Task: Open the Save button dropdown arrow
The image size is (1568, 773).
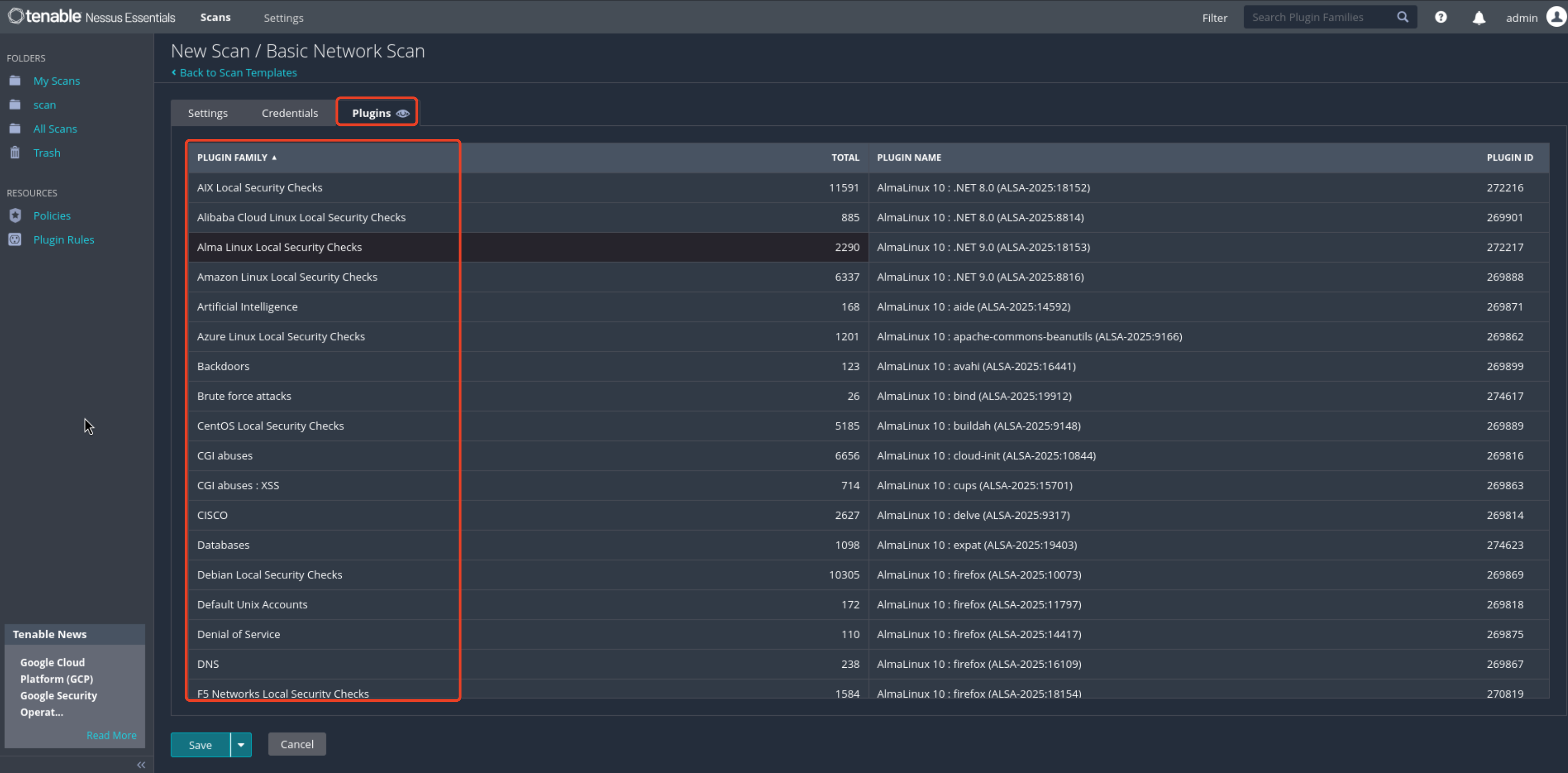Action: coord(241,745)
